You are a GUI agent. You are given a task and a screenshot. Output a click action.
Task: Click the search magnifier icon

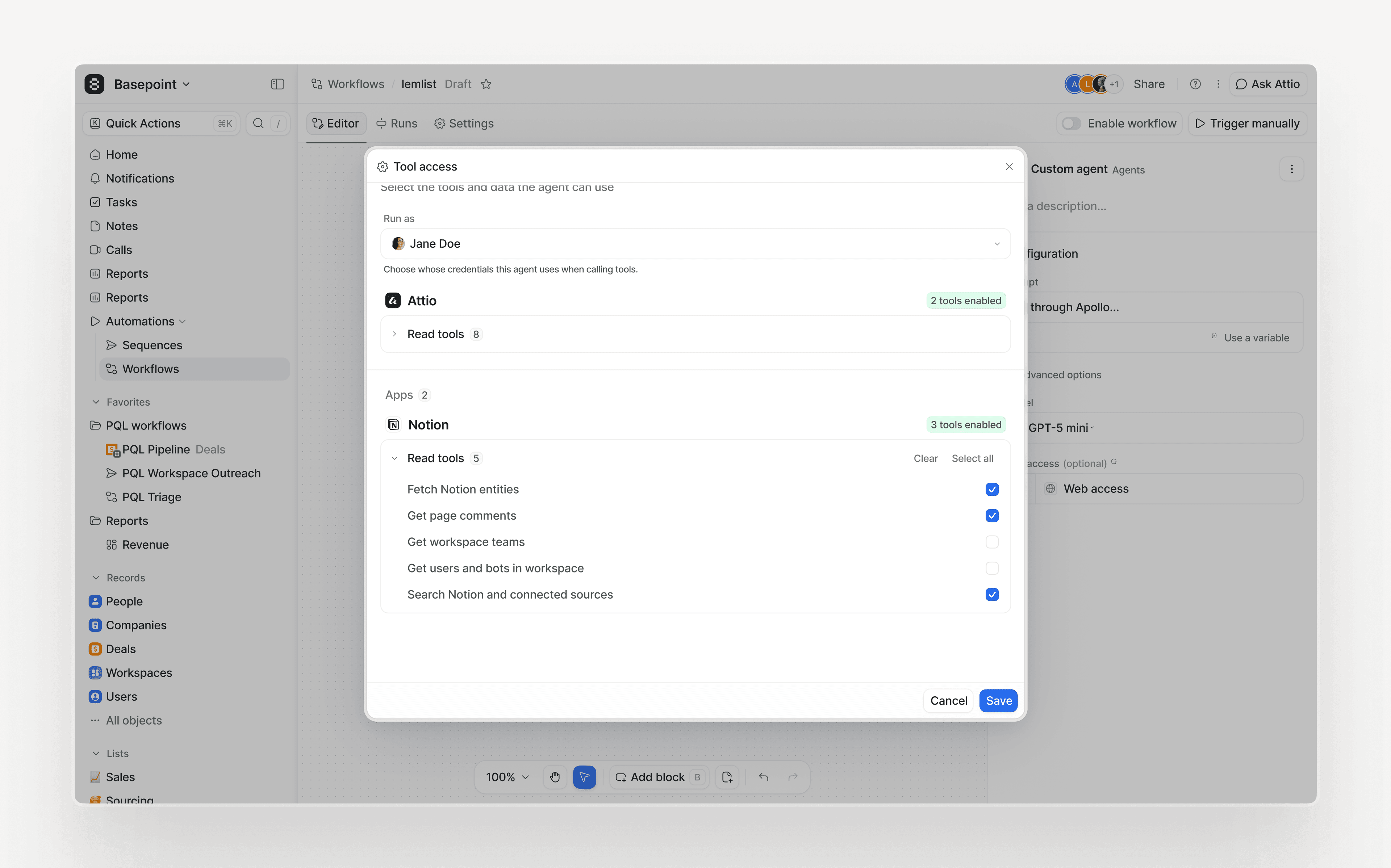(x=258, y=123)
